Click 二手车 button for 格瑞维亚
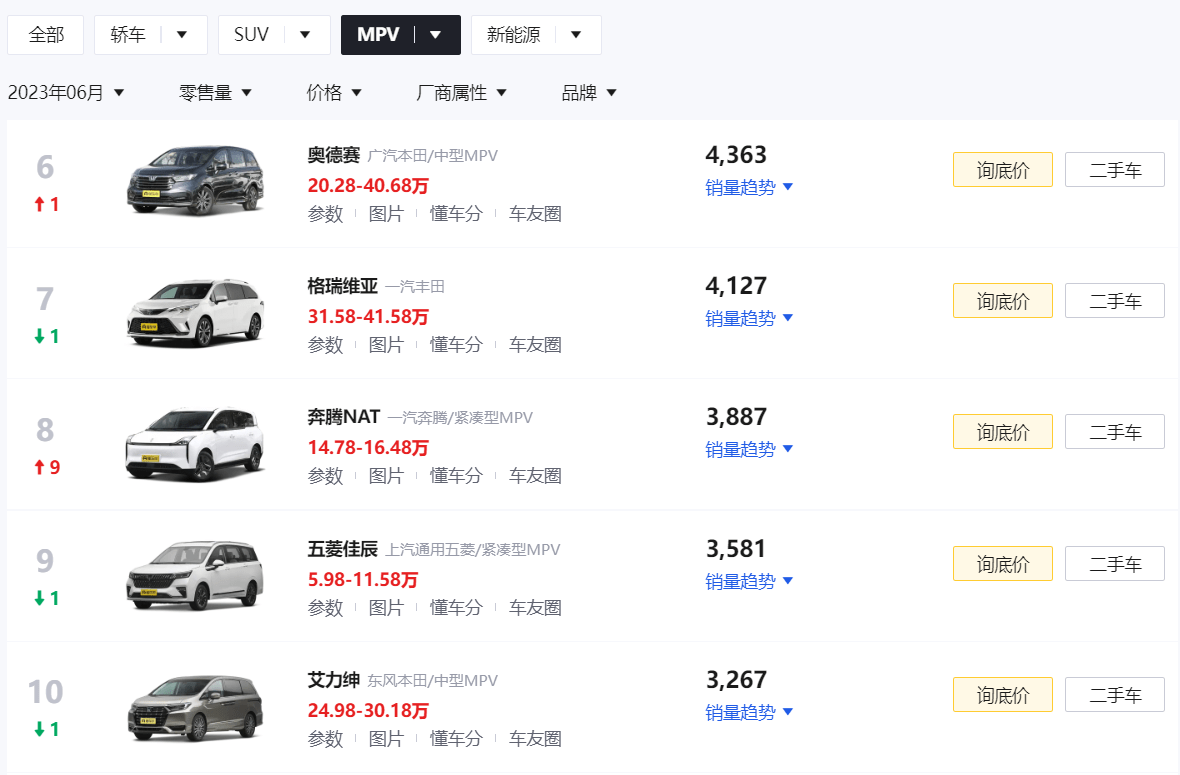 1114,300
